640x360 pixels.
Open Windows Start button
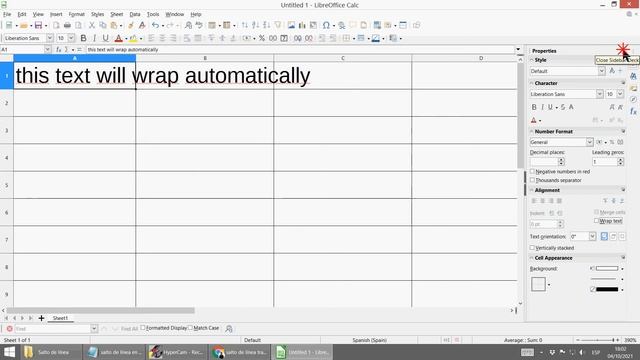[9, 352]
